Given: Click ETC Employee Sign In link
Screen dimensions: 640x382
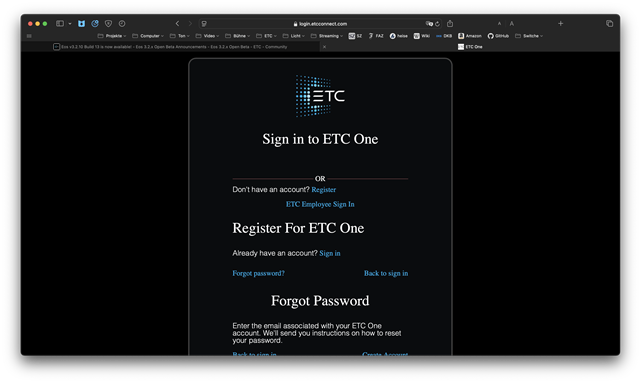Looking at the screenshot, I should (x=320, y=204).
